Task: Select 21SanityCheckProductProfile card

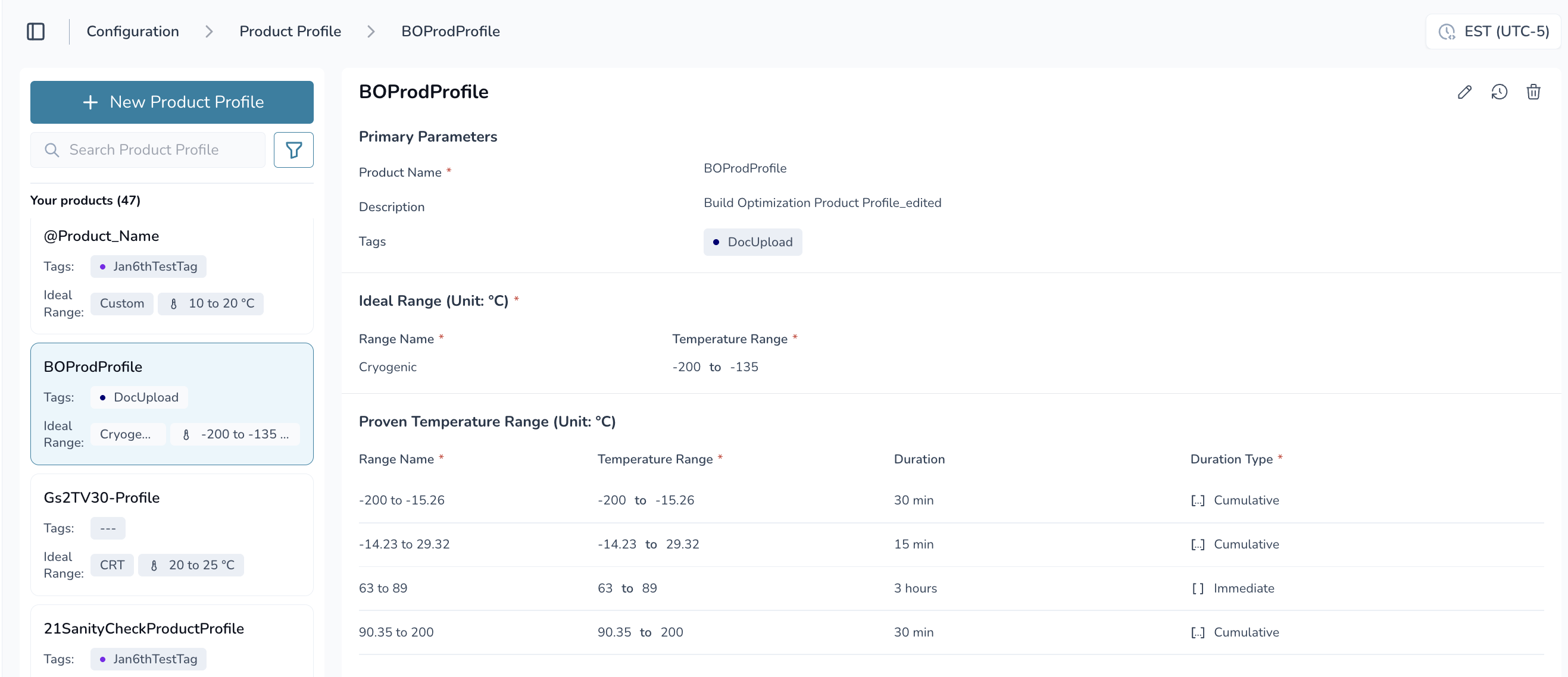Action: tap(171, 641)
